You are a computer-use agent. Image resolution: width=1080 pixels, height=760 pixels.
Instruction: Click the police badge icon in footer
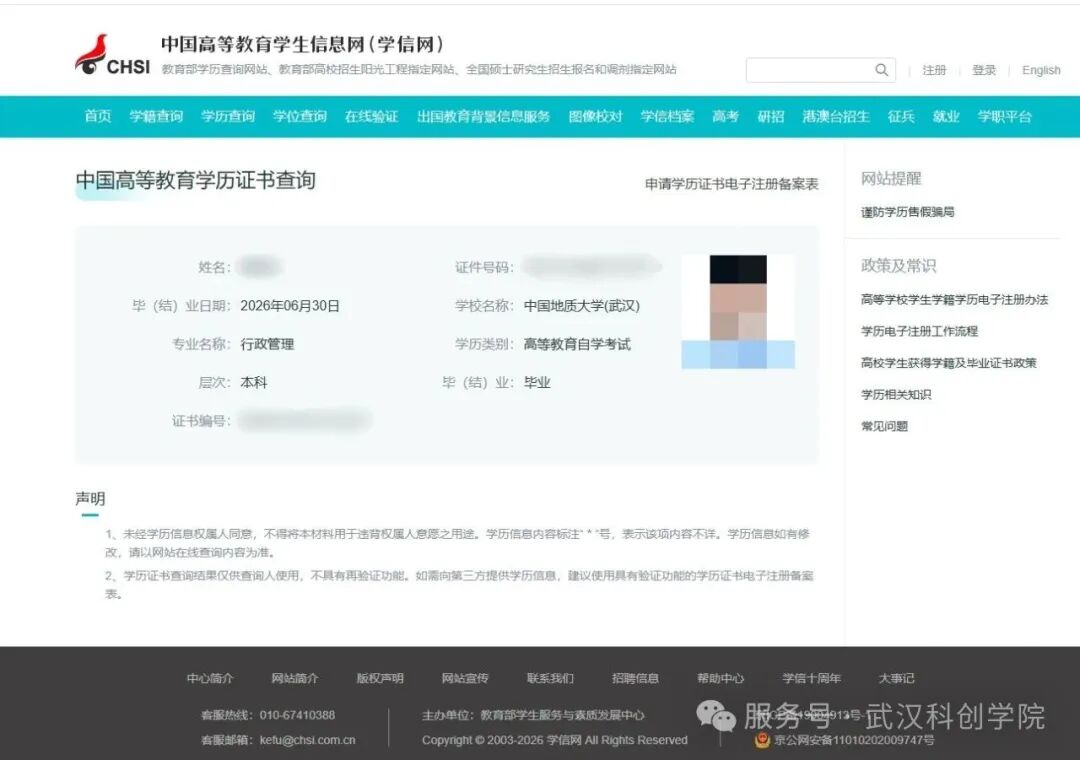click(x=762, y=740)
